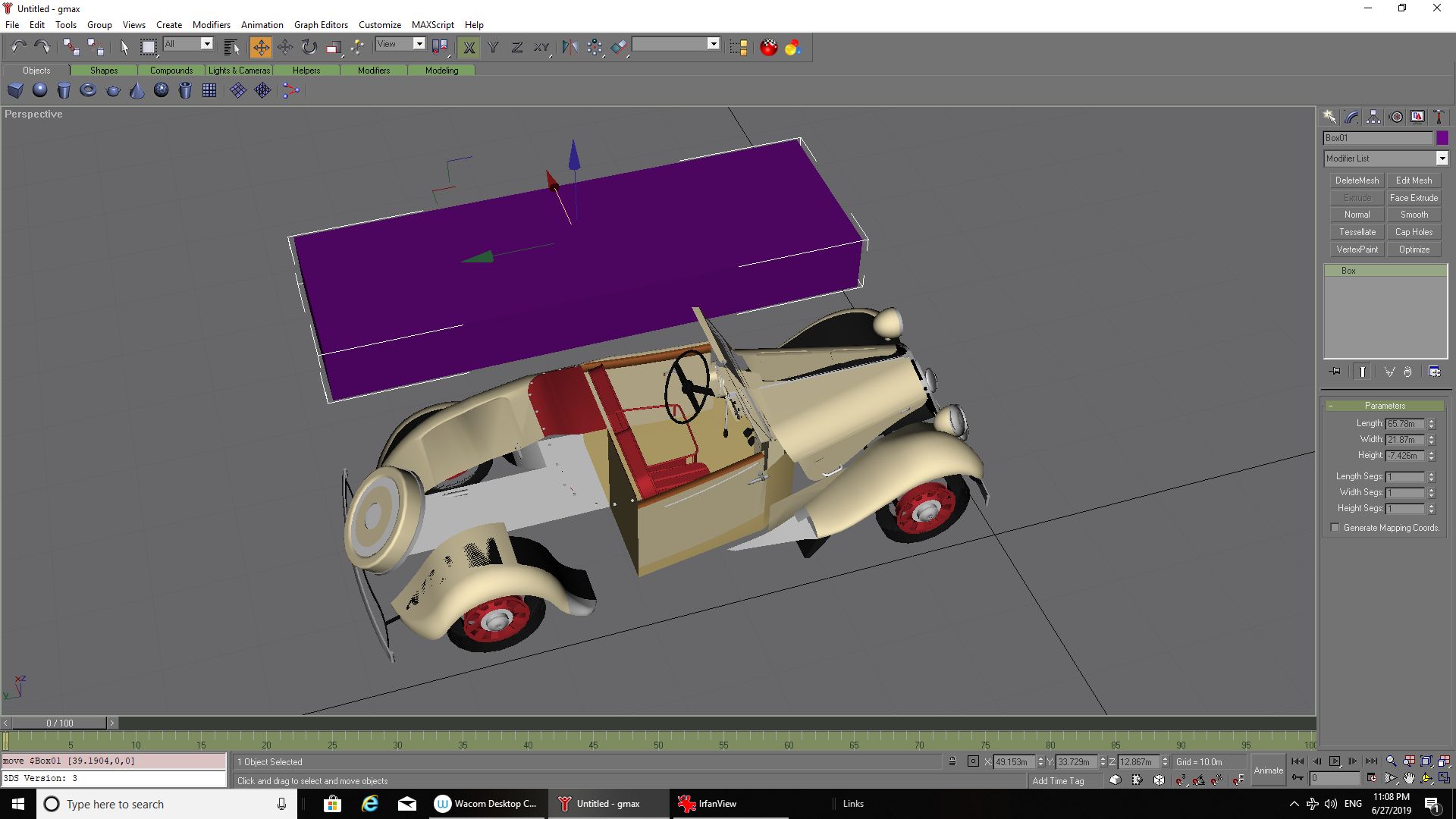
Task: Expand the Modifier List dropdown
Action: [1442, 158]
